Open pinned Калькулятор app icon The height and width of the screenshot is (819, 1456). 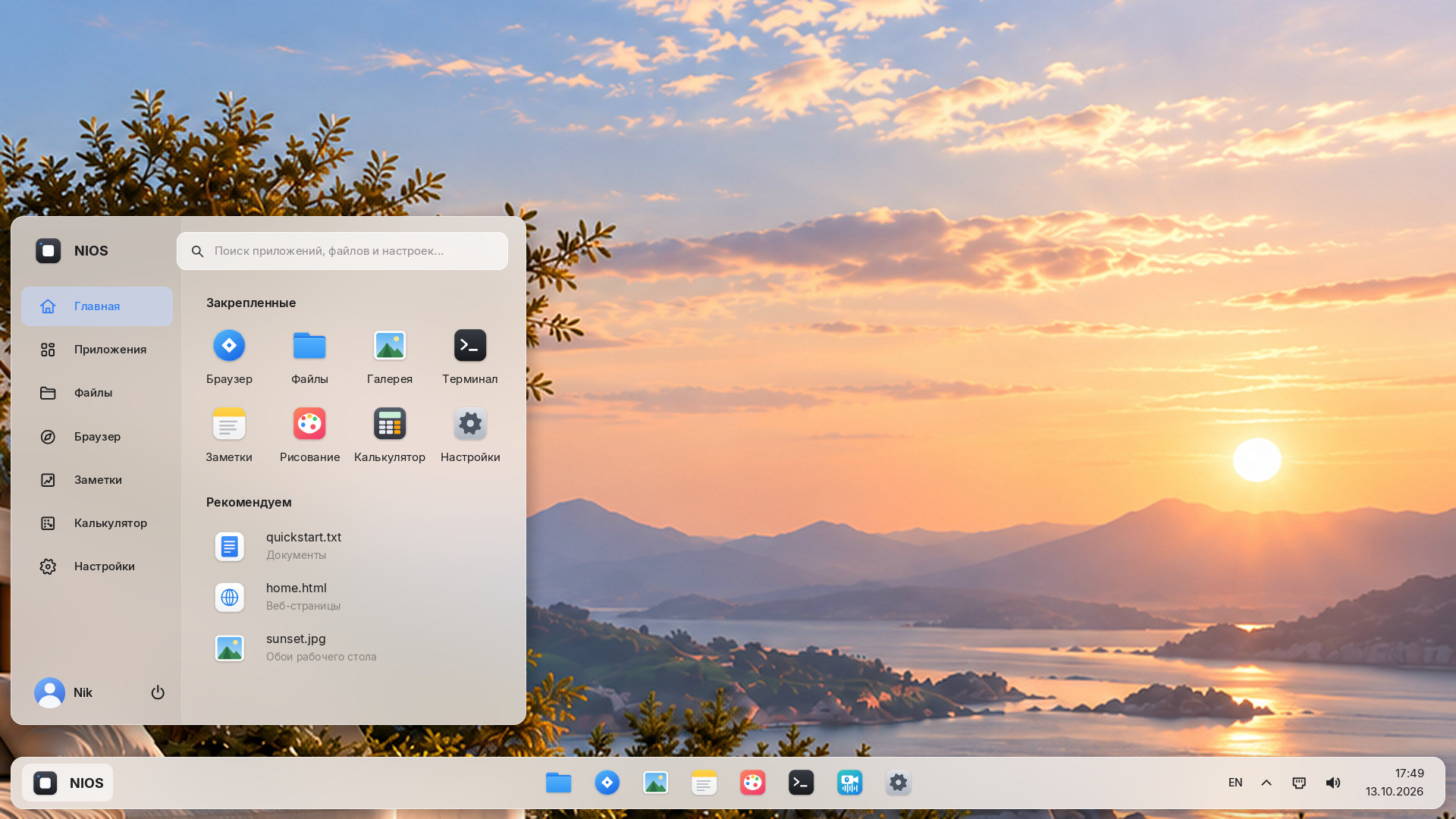(x=390, y=424)
